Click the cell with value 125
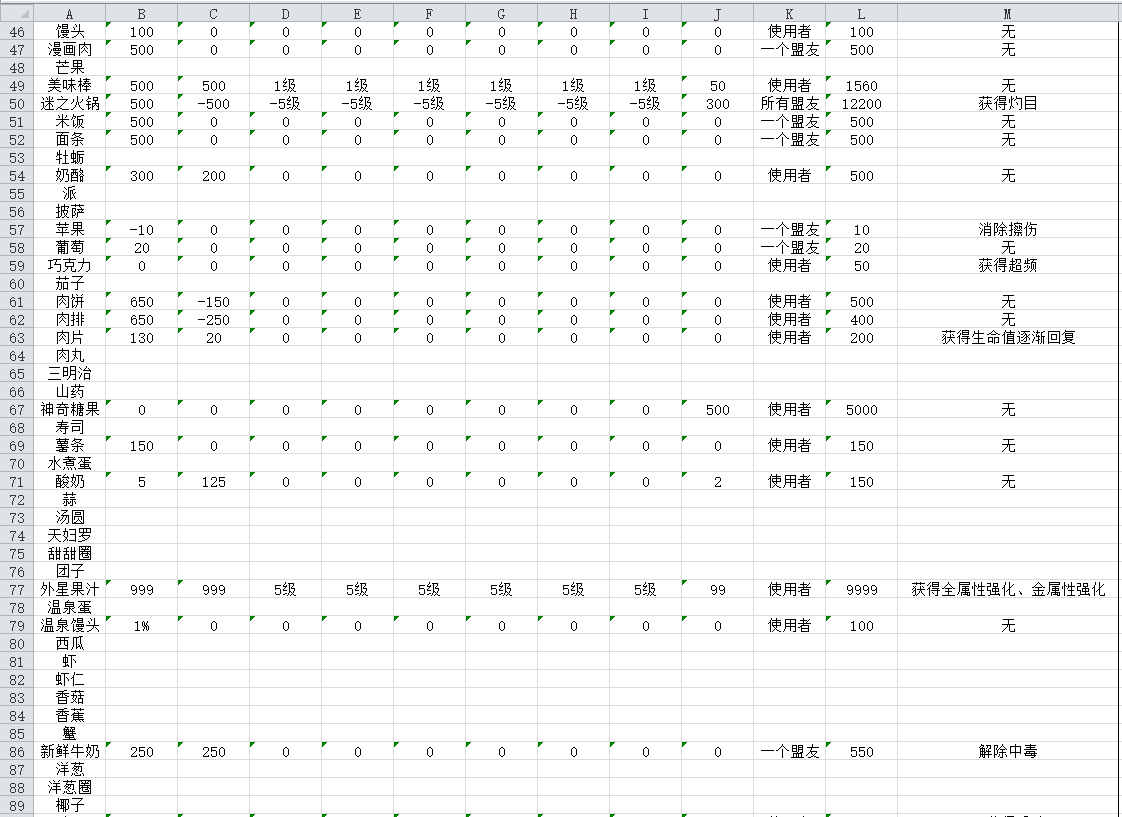The image size is (1122, 817). pos(213,481)
